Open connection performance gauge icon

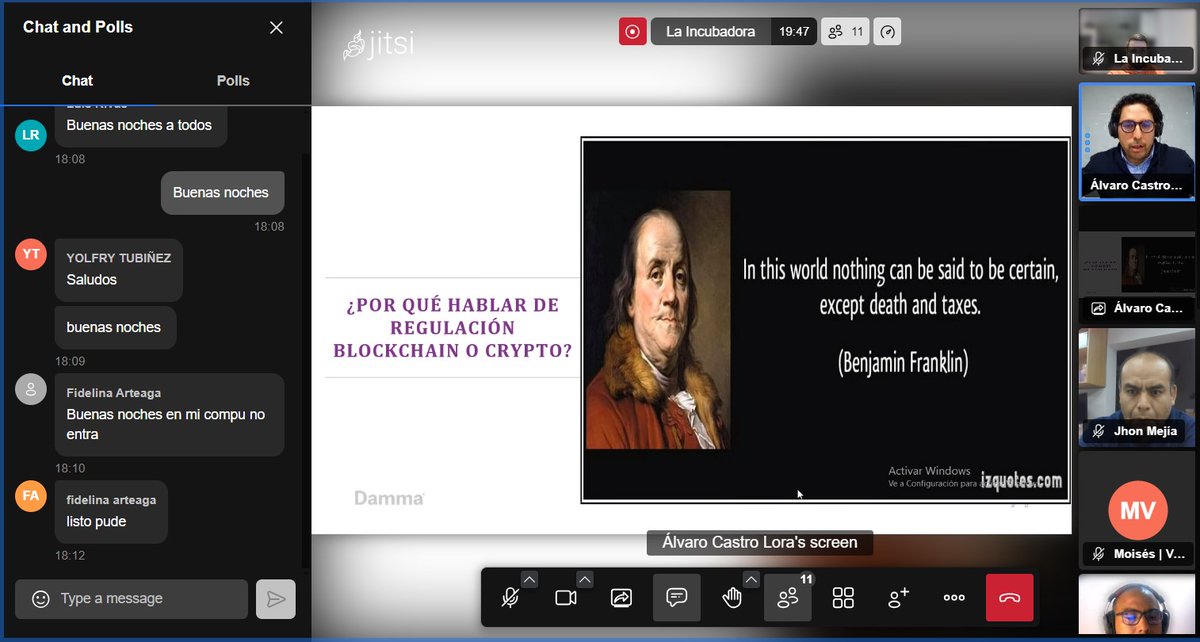pos(888,32)
